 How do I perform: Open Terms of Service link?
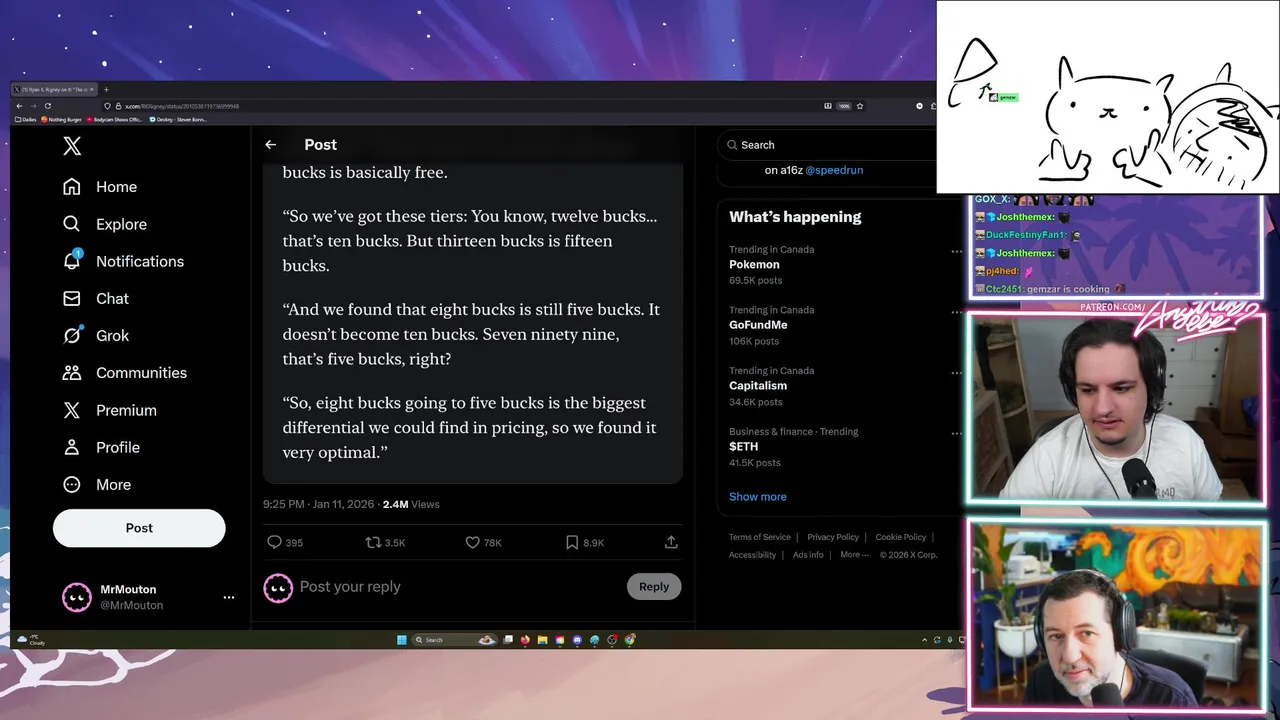pos(759,537)
